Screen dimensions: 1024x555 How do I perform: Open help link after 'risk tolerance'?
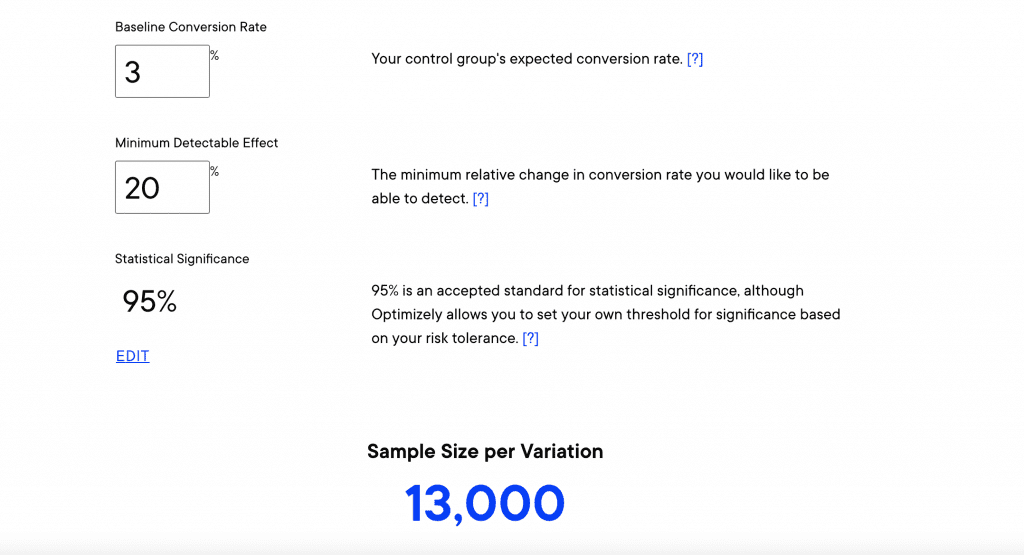click(x=530, y=339)
